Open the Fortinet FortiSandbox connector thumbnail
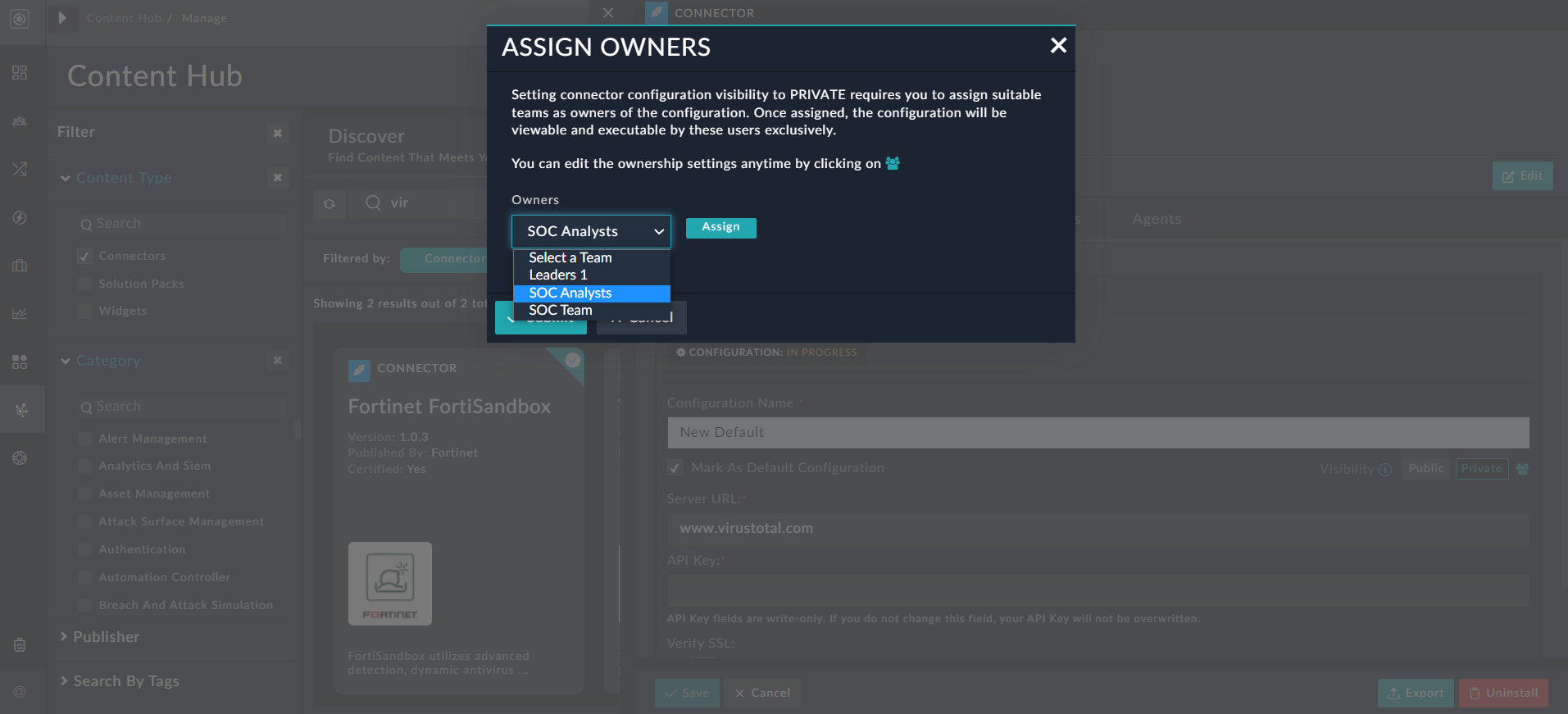Screen dimensions: 1568x714 (x=390, y=584)
